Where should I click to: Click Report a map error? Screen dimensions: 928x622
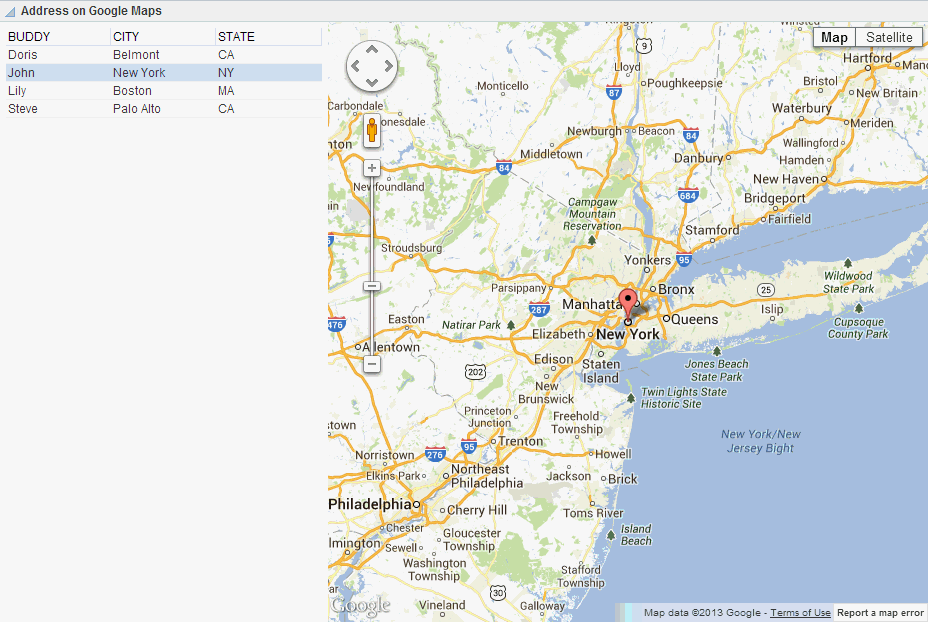point(880,613)
